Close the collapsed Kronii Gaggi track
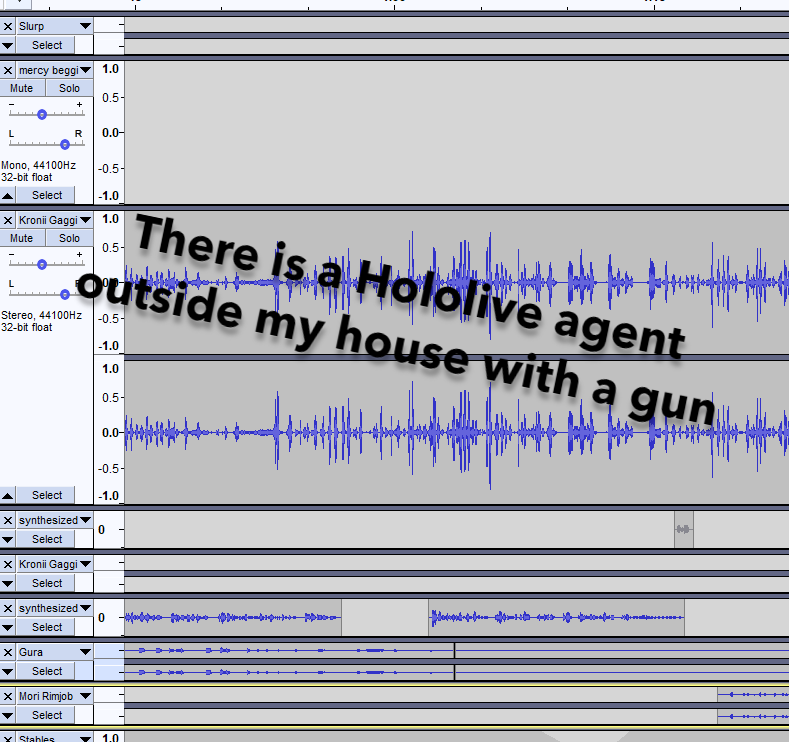Image resolution: width=789 pixels, height=742 pixels. 8,564
